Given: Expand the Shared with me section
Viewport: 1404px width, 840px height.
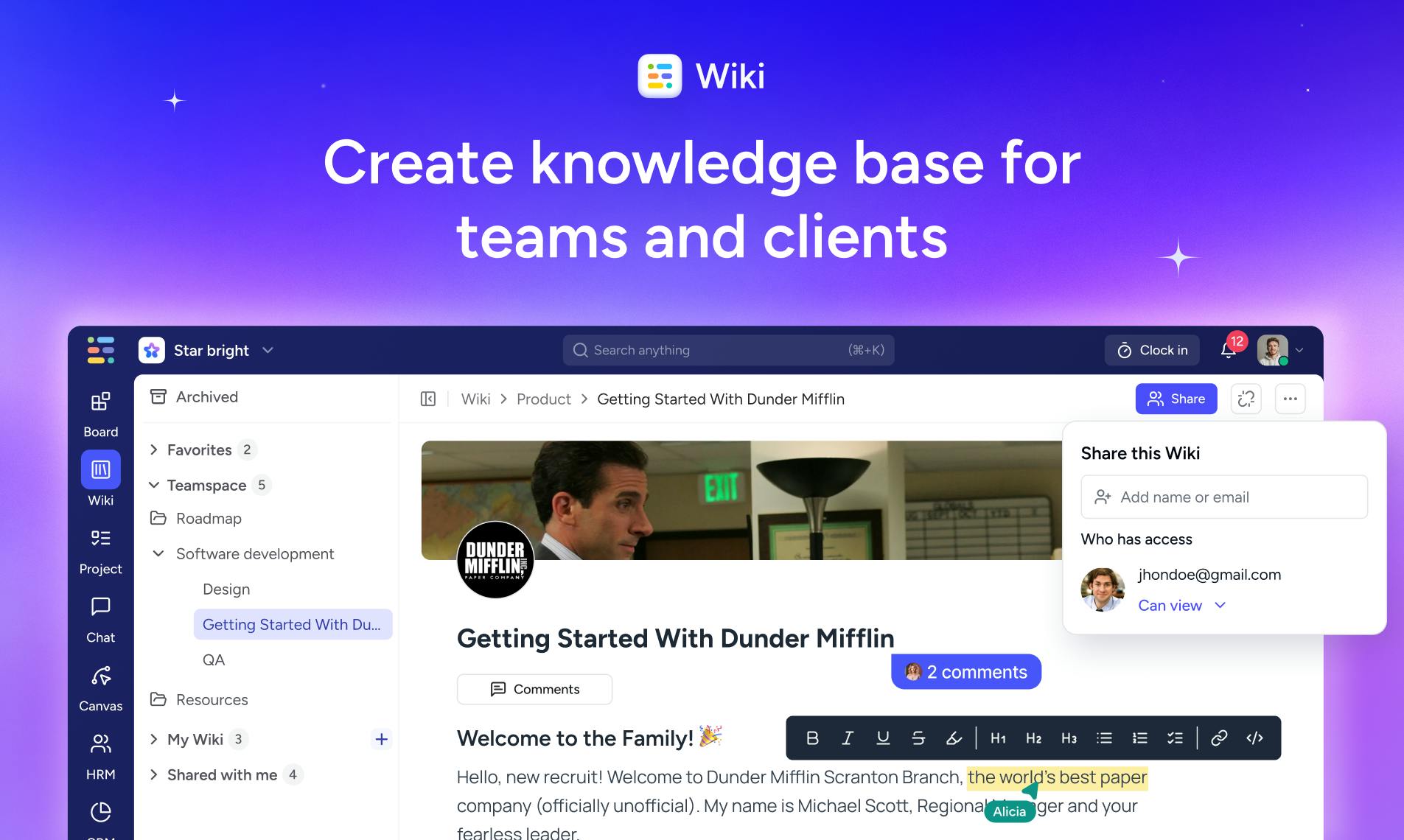Looking at the screenshot, I should (154, 774).
